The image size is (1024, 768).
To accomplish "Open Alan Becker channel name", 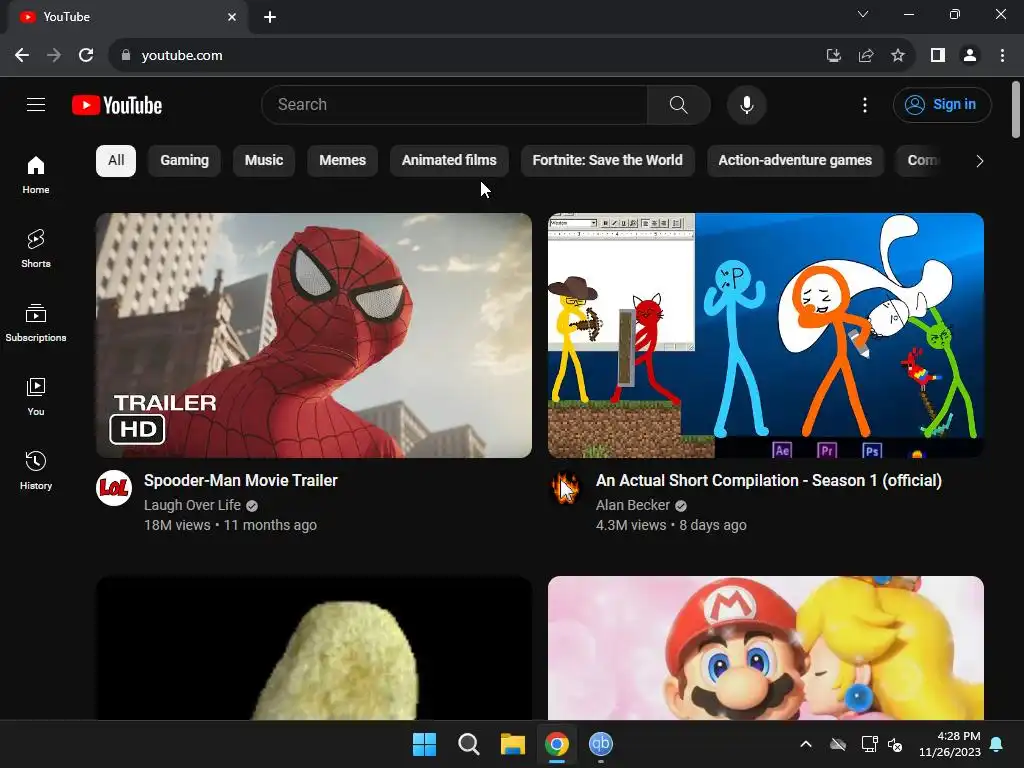I will coord(632,505).
